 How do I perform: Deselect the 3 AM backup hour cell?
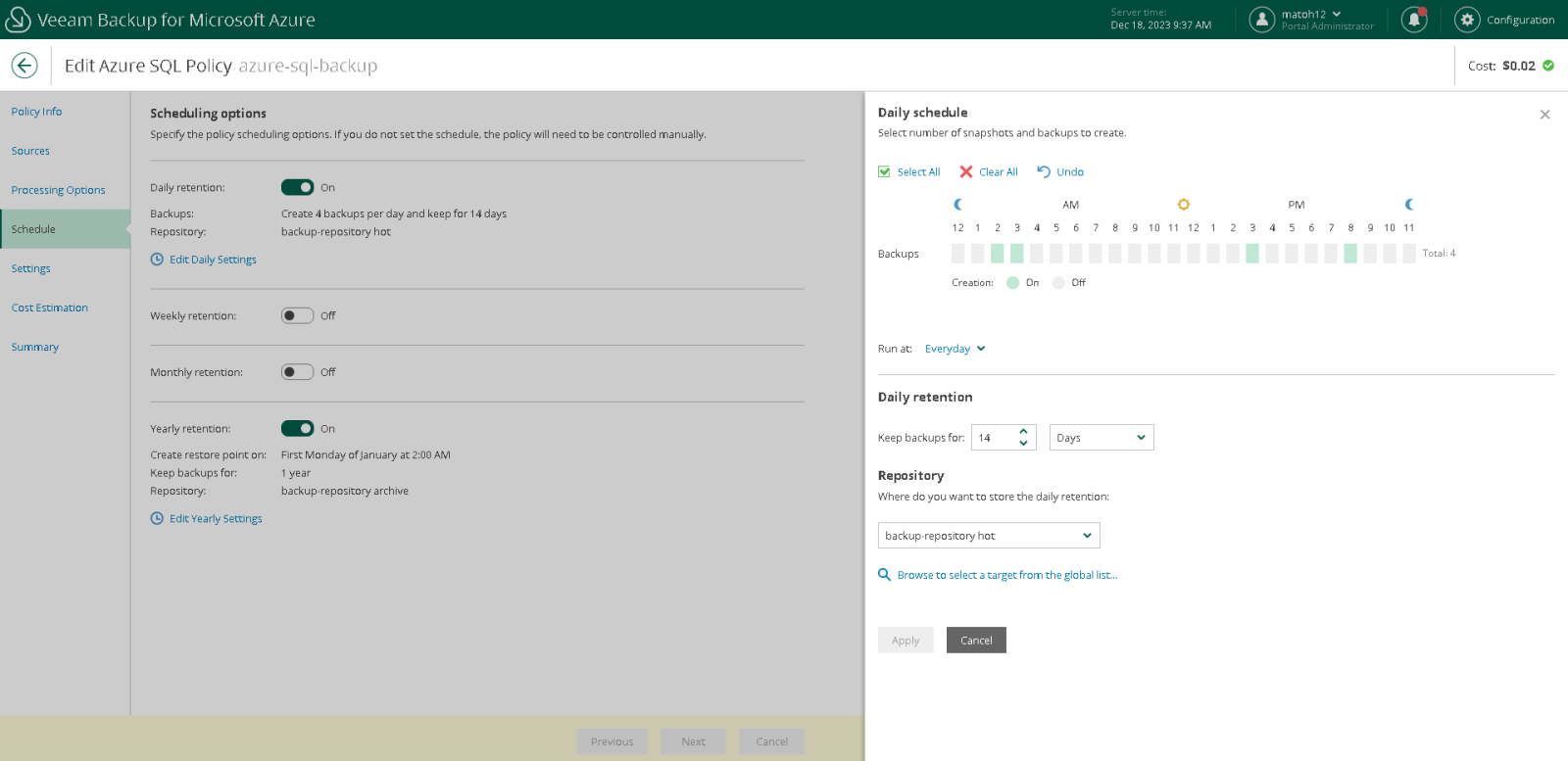pos(1017,254)
